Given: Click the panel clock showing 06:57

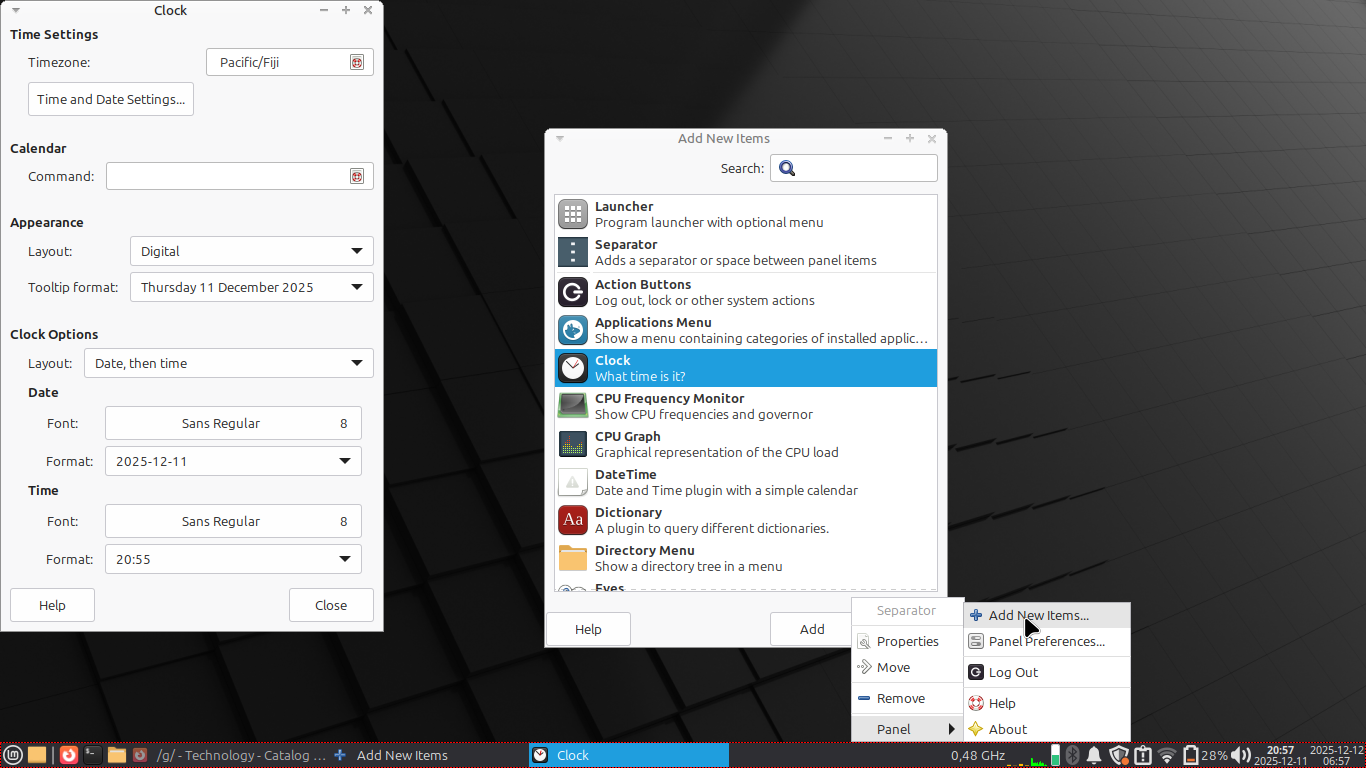Looking at the screenshot, I should pyautogui.click(x=1337, y=755).
